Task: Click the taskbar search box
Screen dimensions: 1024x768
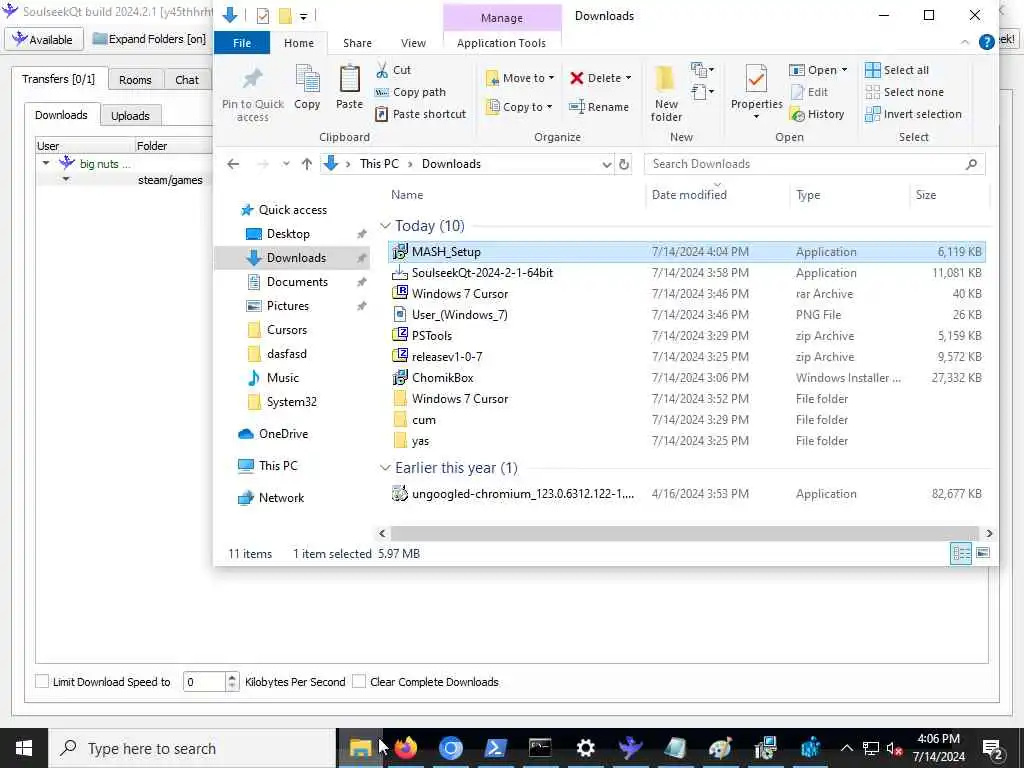Action: pyautogui.click(x=193, y=748)
